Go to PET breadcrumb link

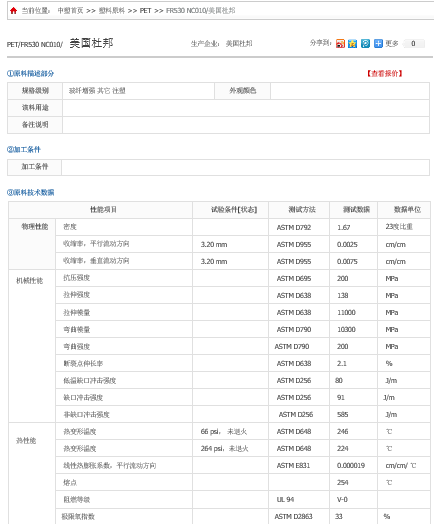pos(145,11)
